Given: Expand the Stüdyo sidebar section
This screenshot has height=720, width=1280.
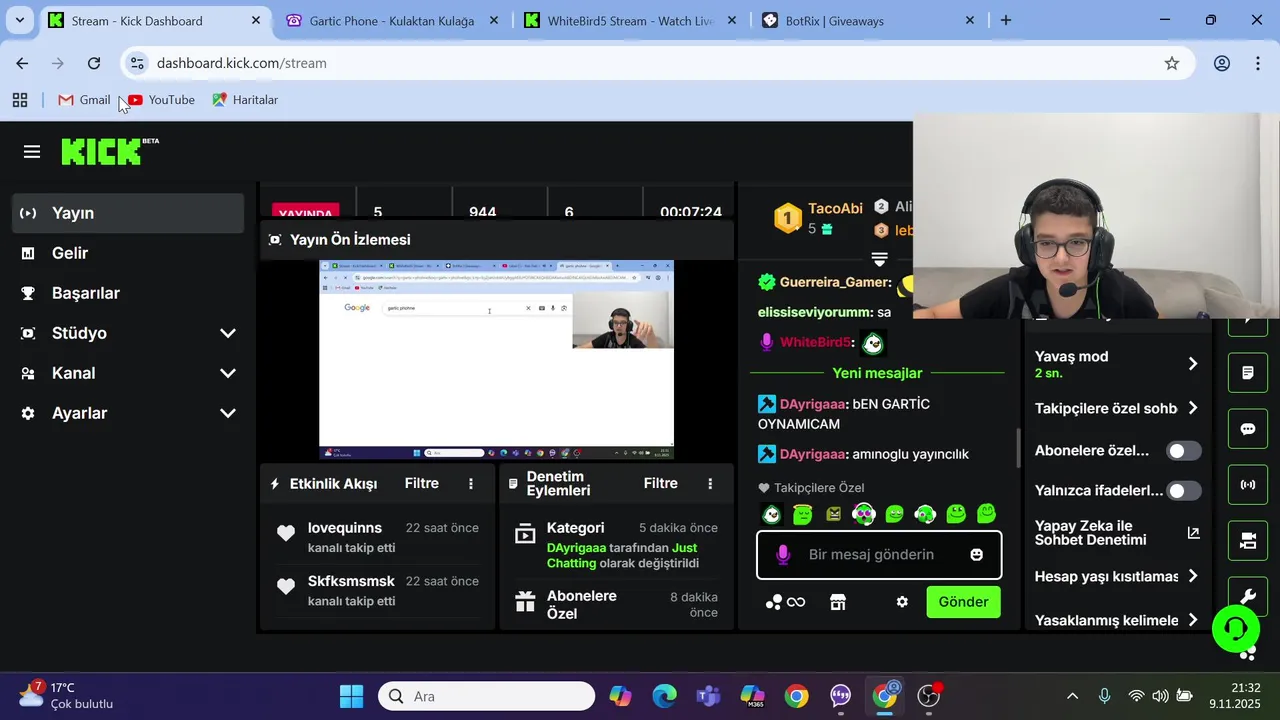Looking at the screenshot, I should tap(227, 333).
